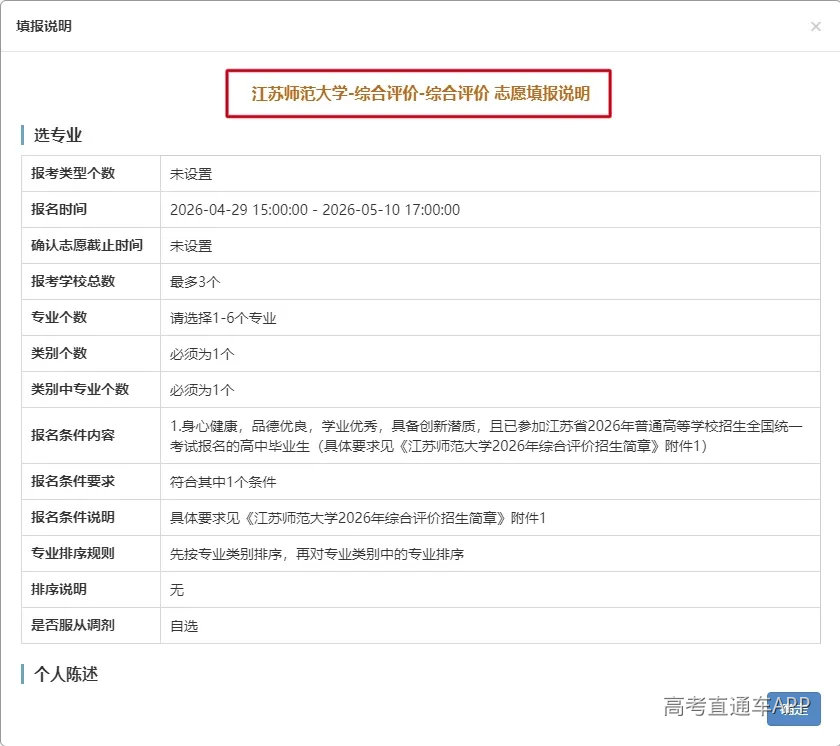The width and height of the screenshot is (840, 746).
Task: Select 具体要求见《江苏师范大学2026年综合评价招生简章》附件1 value
Action: tap(358, 518)
